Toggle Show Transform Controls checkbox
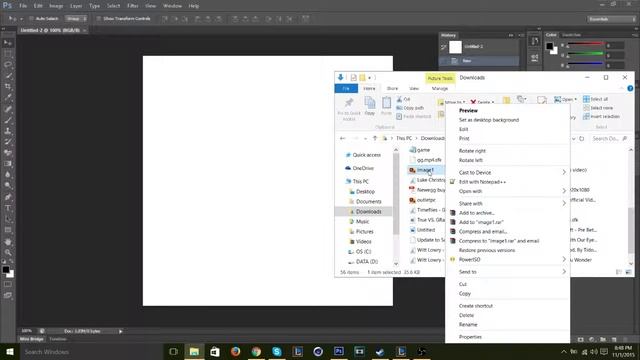Screen dimensions: 640x360 pos(98,19)
